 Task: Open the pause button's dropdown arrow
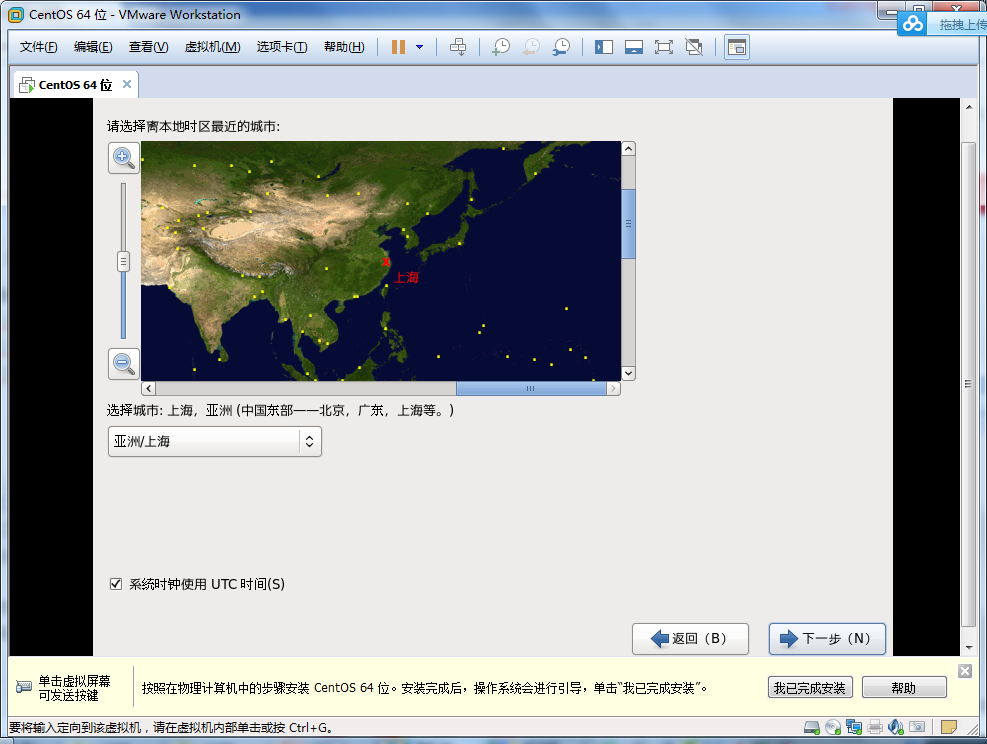tap(420, 46)
